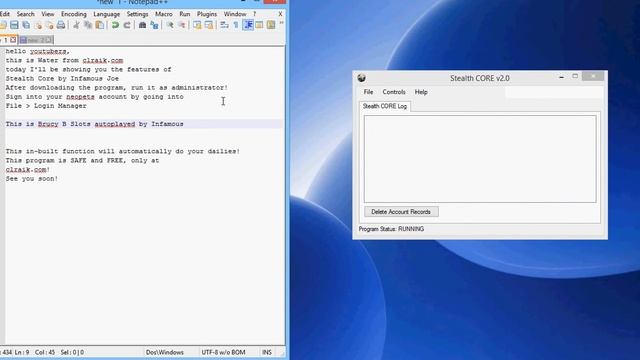Open the Search menu in Notepad++
The height and width of the screenshot is (360, 640).
[x=25, y=14]
